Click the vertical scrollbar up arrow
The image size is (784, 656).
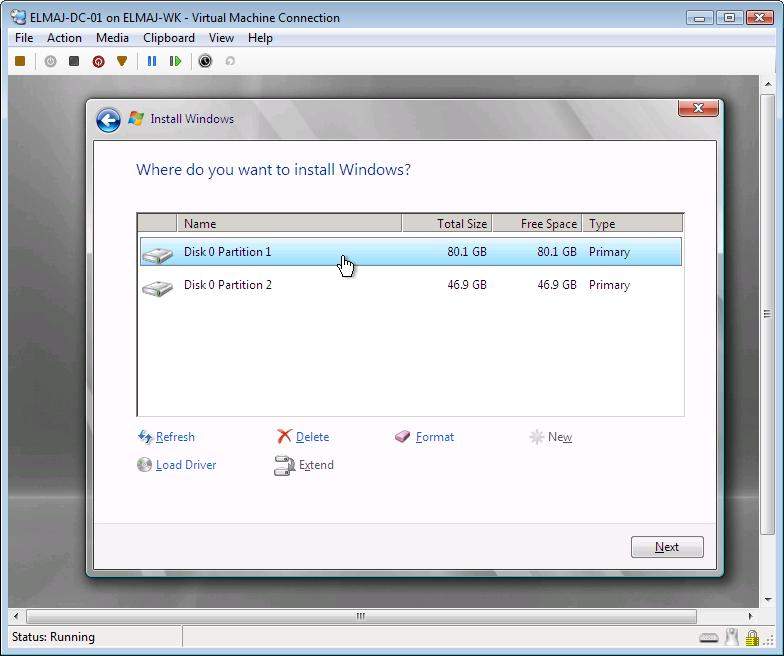pyautogui.click(x=768, y=84)
